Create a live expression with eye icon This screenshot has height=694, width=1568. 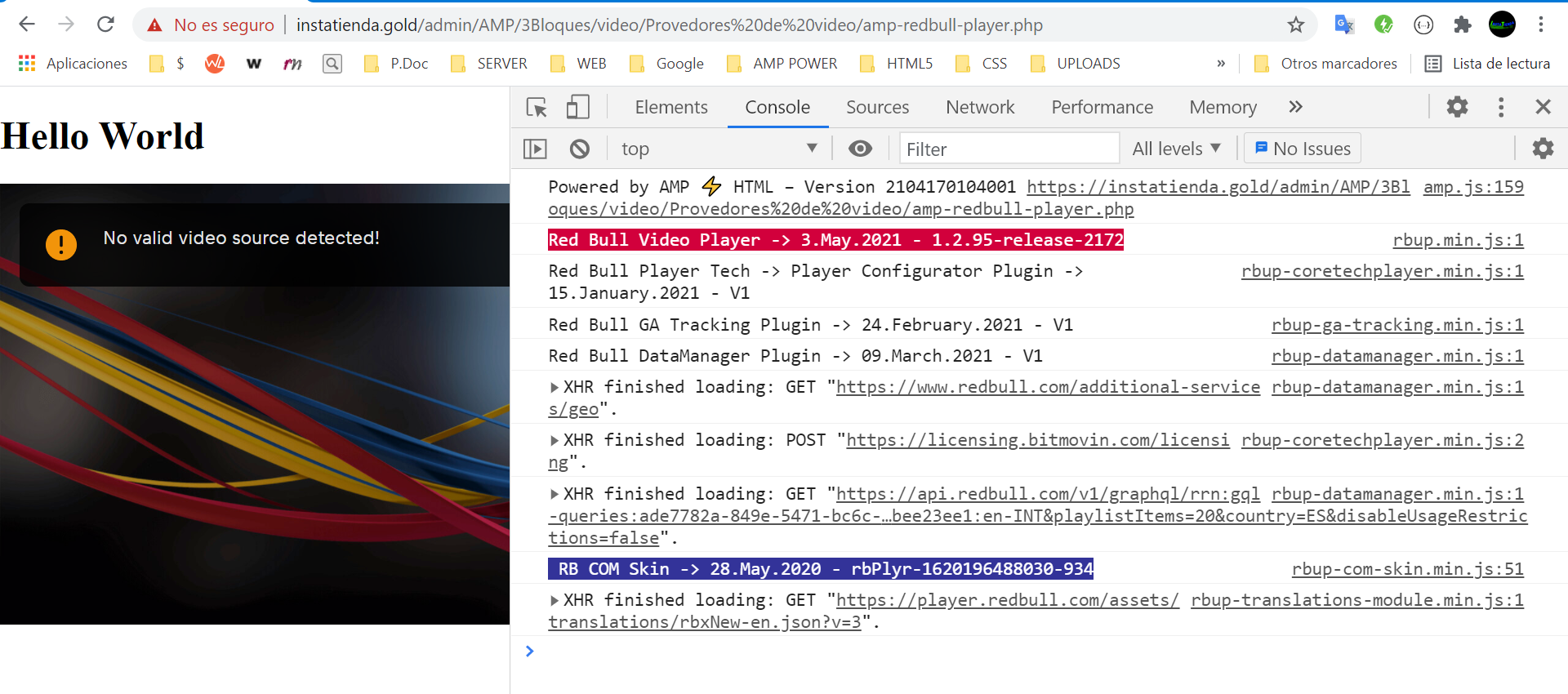point(860,149)
